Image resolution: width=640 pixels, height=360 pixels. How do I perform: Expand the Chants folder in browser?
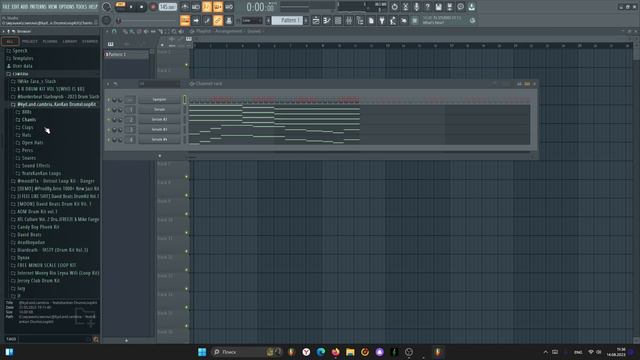(x=29, y=120)
